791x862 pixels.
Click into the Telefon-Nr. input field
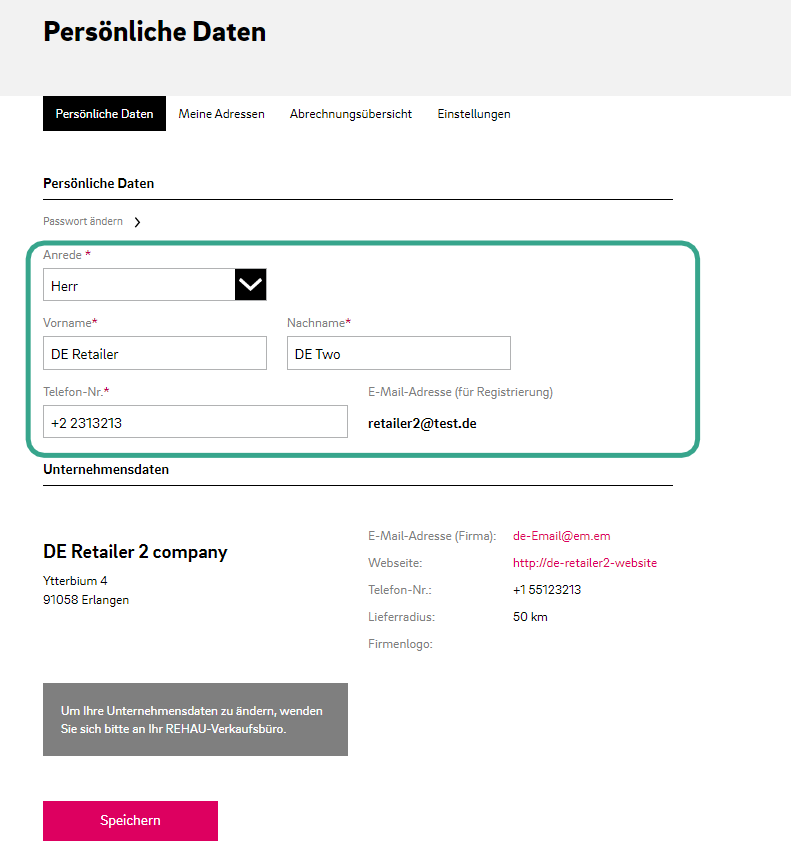(195, 422)
